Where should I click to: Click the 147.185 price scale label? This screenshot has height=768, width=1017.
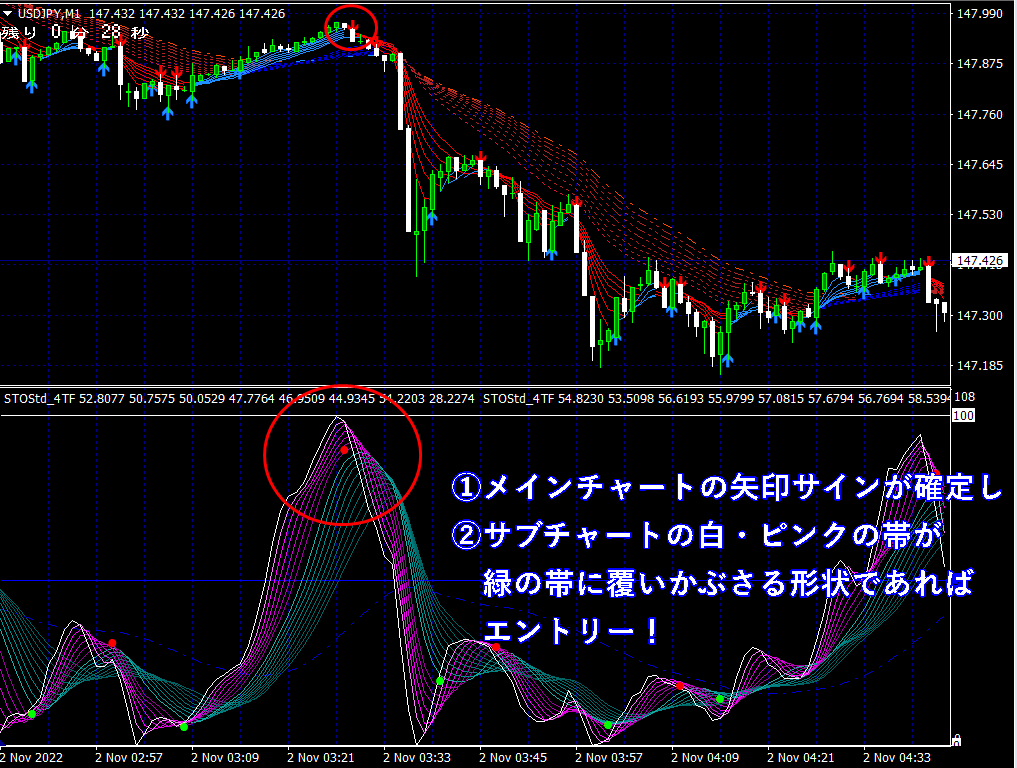979,366
